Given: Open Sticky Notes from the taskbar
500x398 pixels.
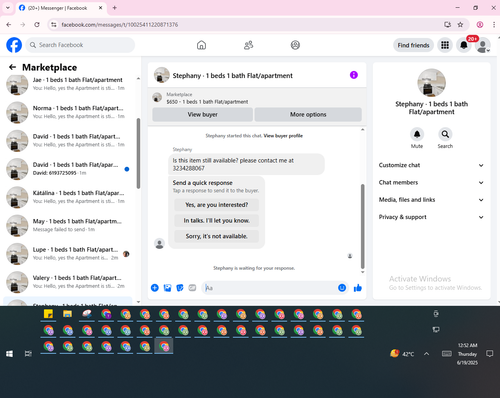Looking at the screenshot, I should pos(48,314).
